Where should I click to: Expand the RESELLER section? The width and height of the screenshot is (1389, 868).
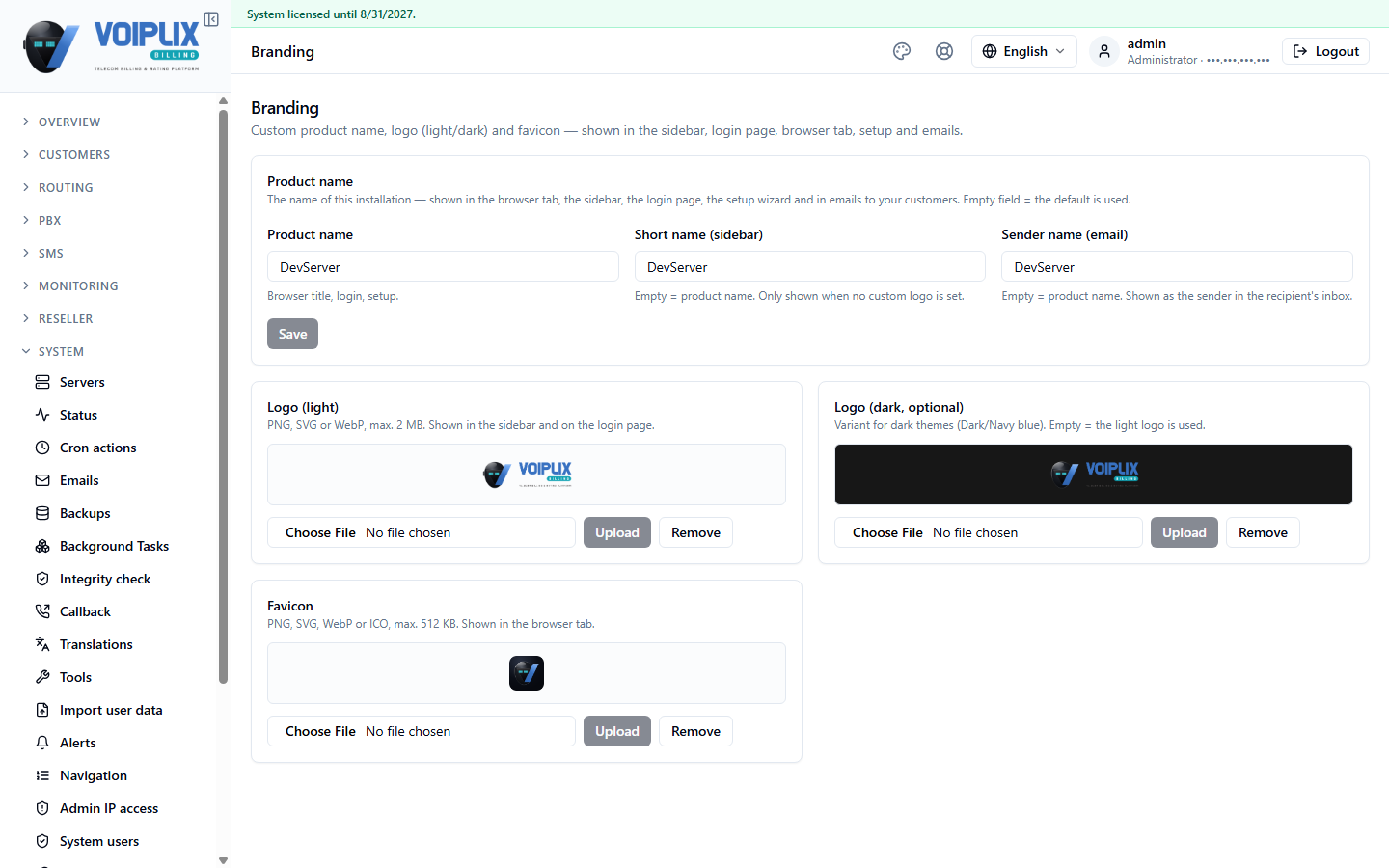click(x=66, y=318)
